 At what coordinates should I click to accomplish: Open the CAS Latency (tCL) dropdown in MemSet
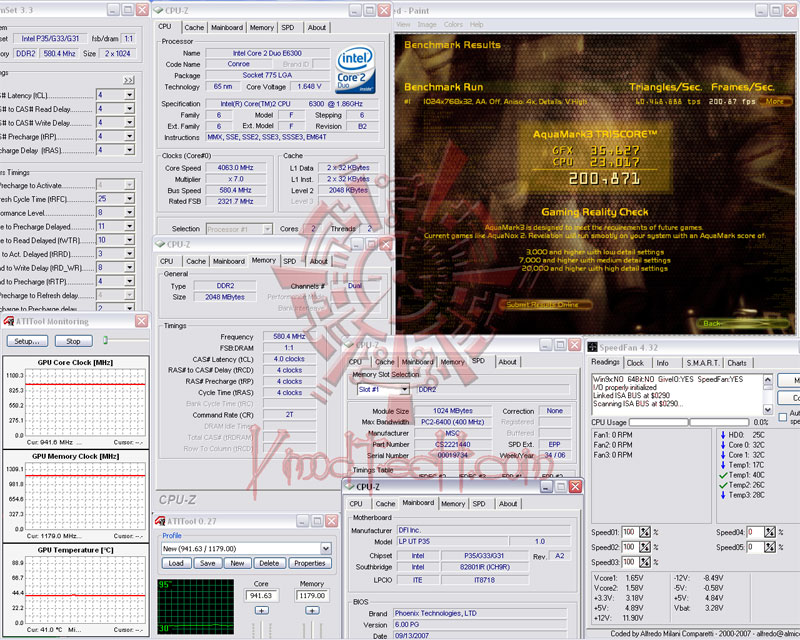(x=129, y=95)
